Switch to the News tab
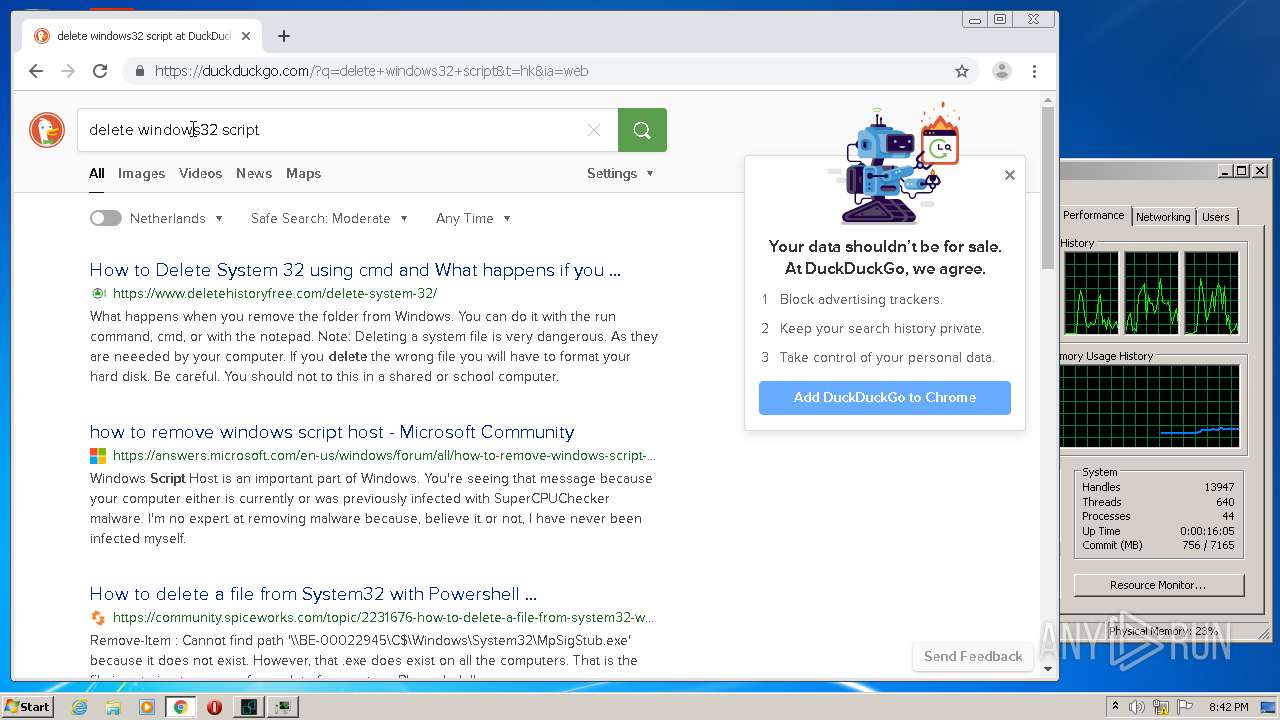Screen dimensions: 1280x720 click(x=254, y=173)
